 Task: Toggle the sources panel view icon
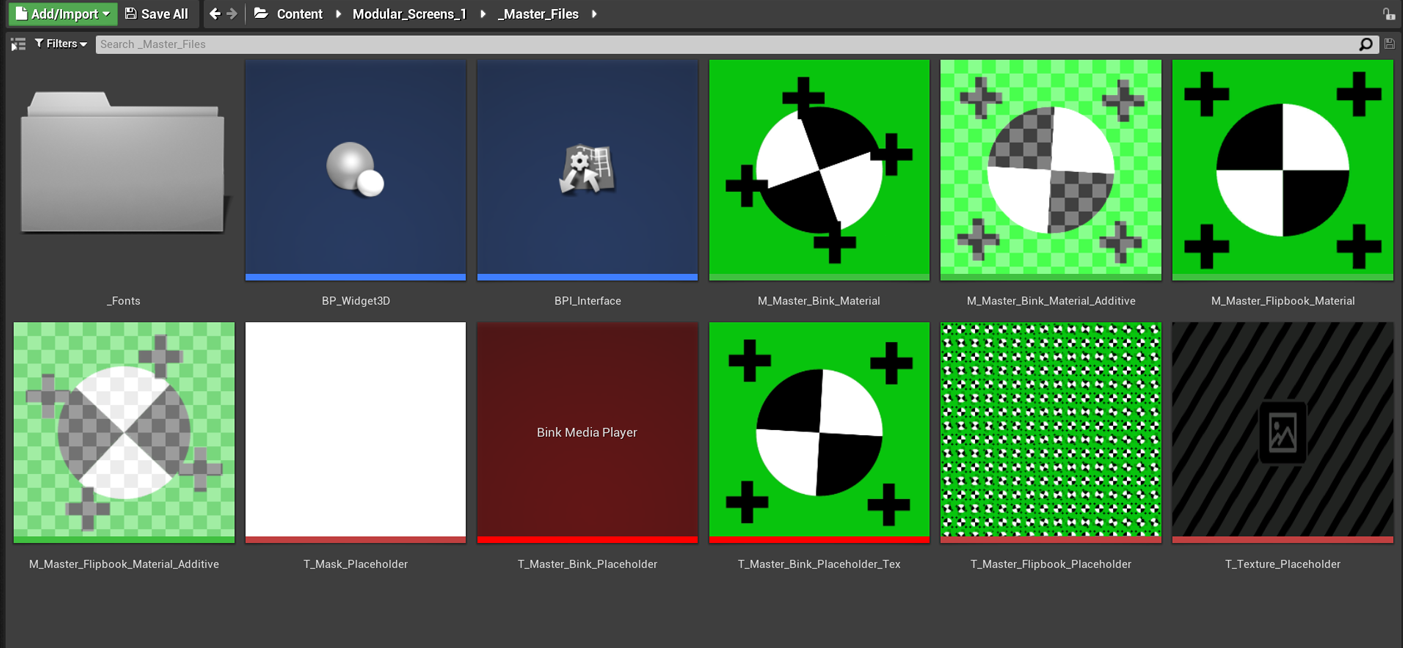(18, 44)
